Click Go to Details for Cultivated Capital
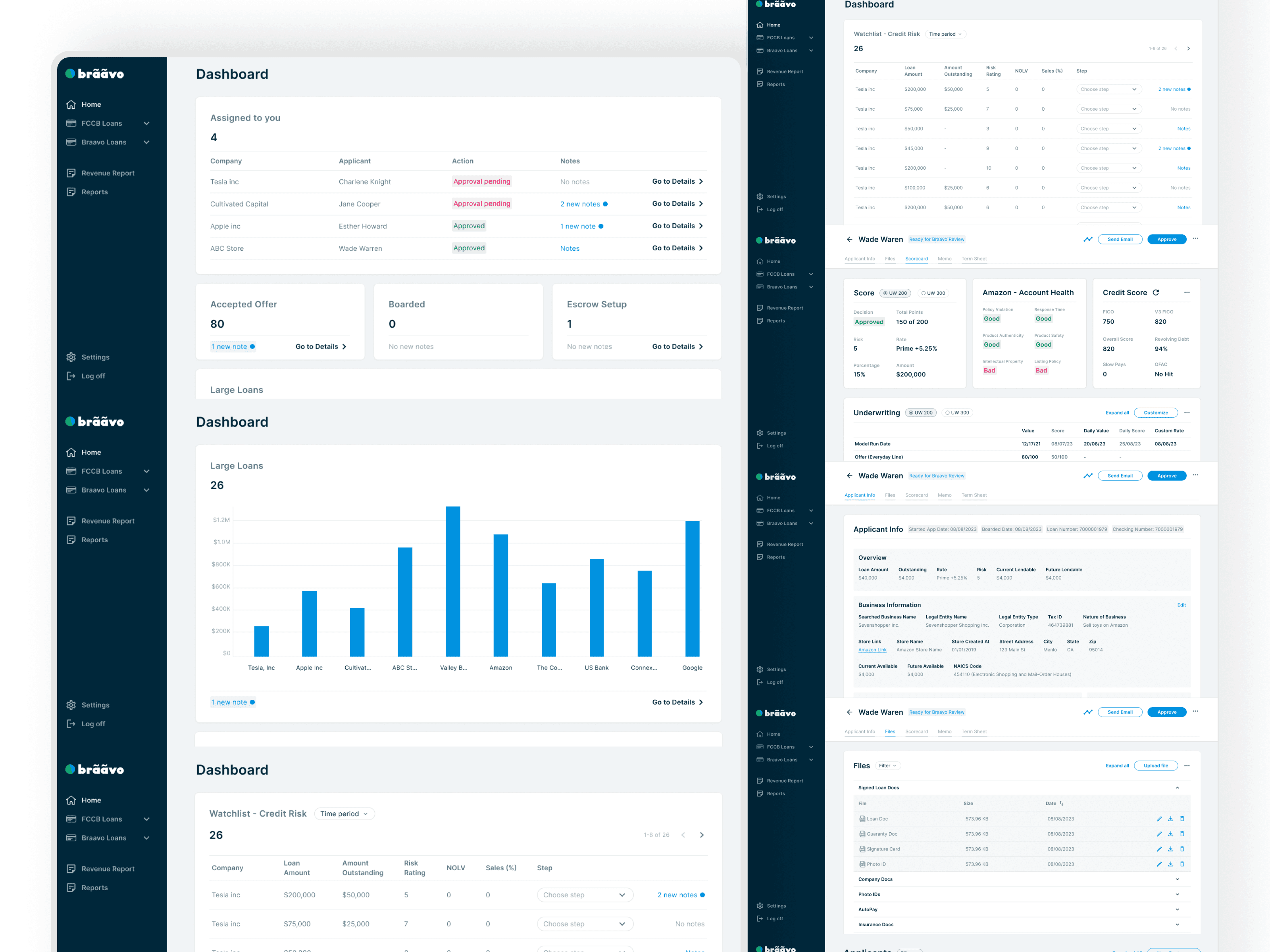The image size is (1270, 952). pyautogui.click(x=677, y=204)
